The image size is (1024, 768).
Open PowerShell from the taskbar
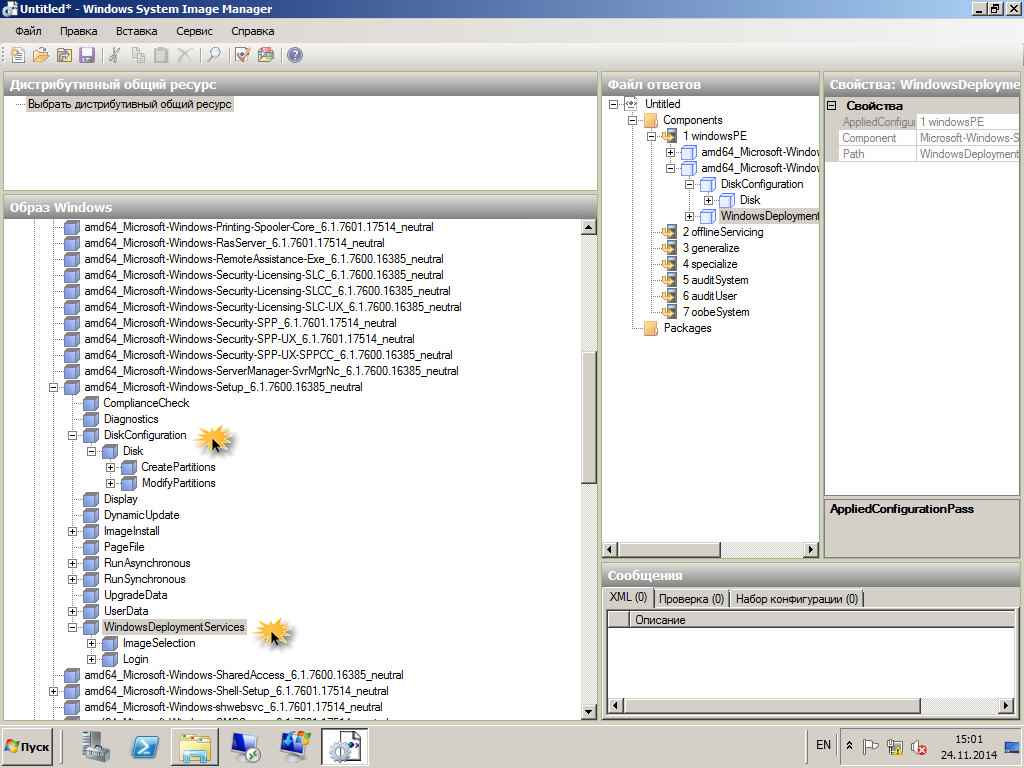coord(144,746)
